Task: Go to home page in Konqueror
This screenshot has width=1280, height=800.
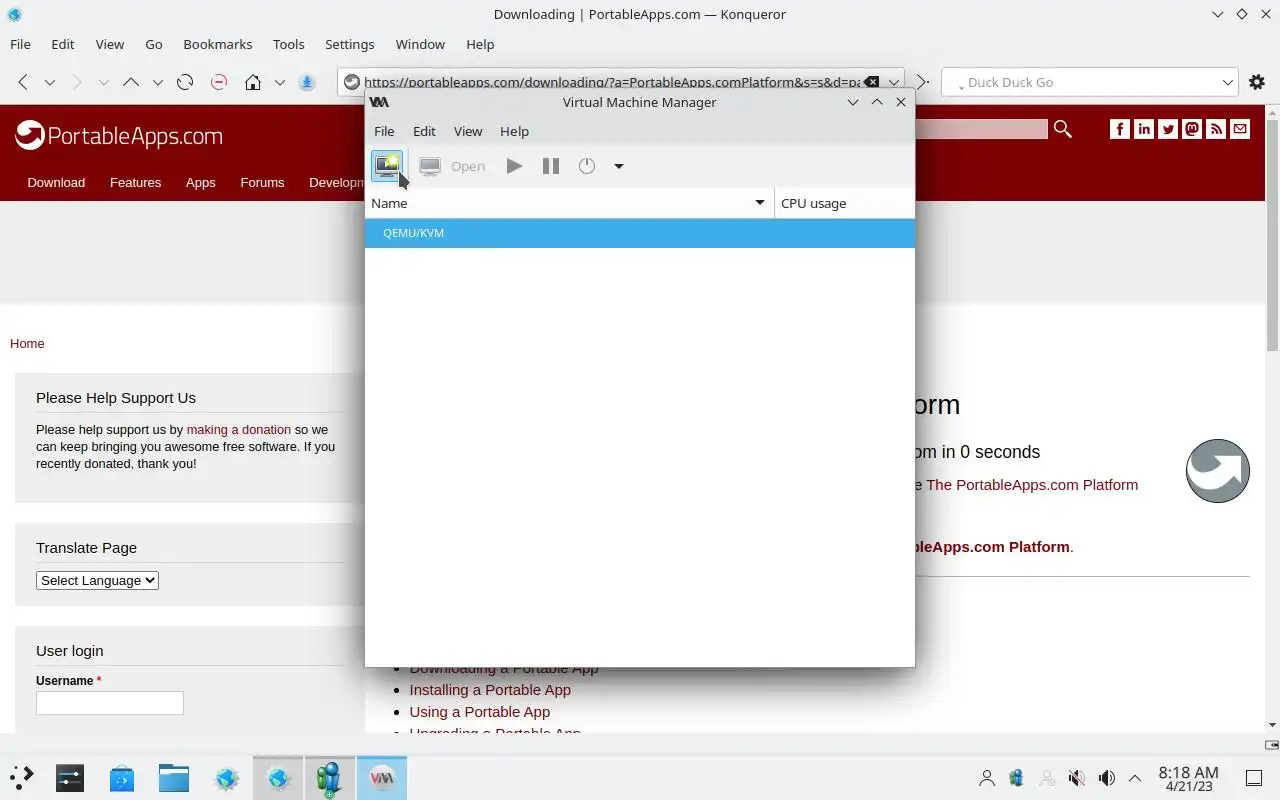Action: 253,82
